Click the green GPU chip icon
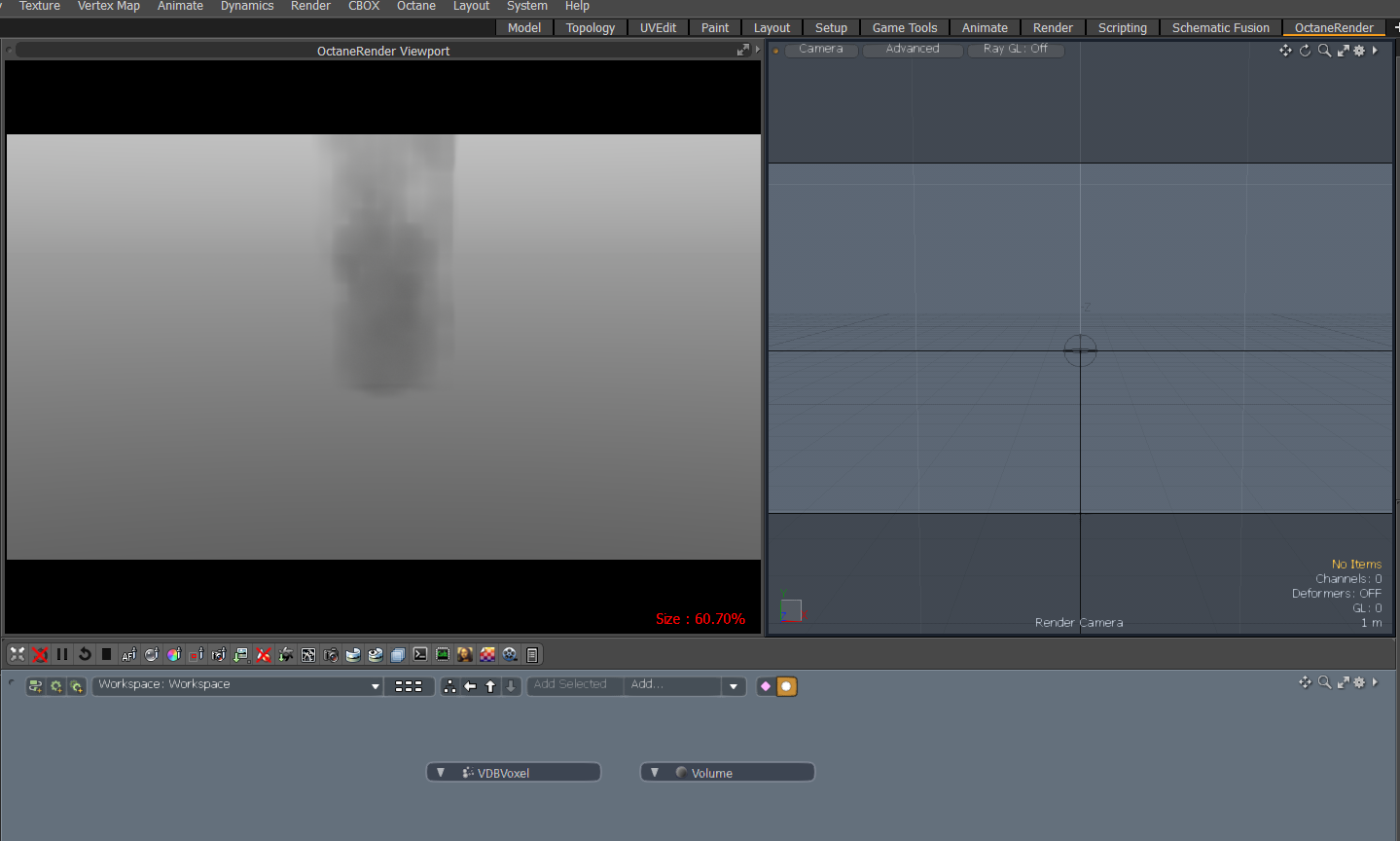The height and width of the screenshot is (841, 1400). point(443,655)
